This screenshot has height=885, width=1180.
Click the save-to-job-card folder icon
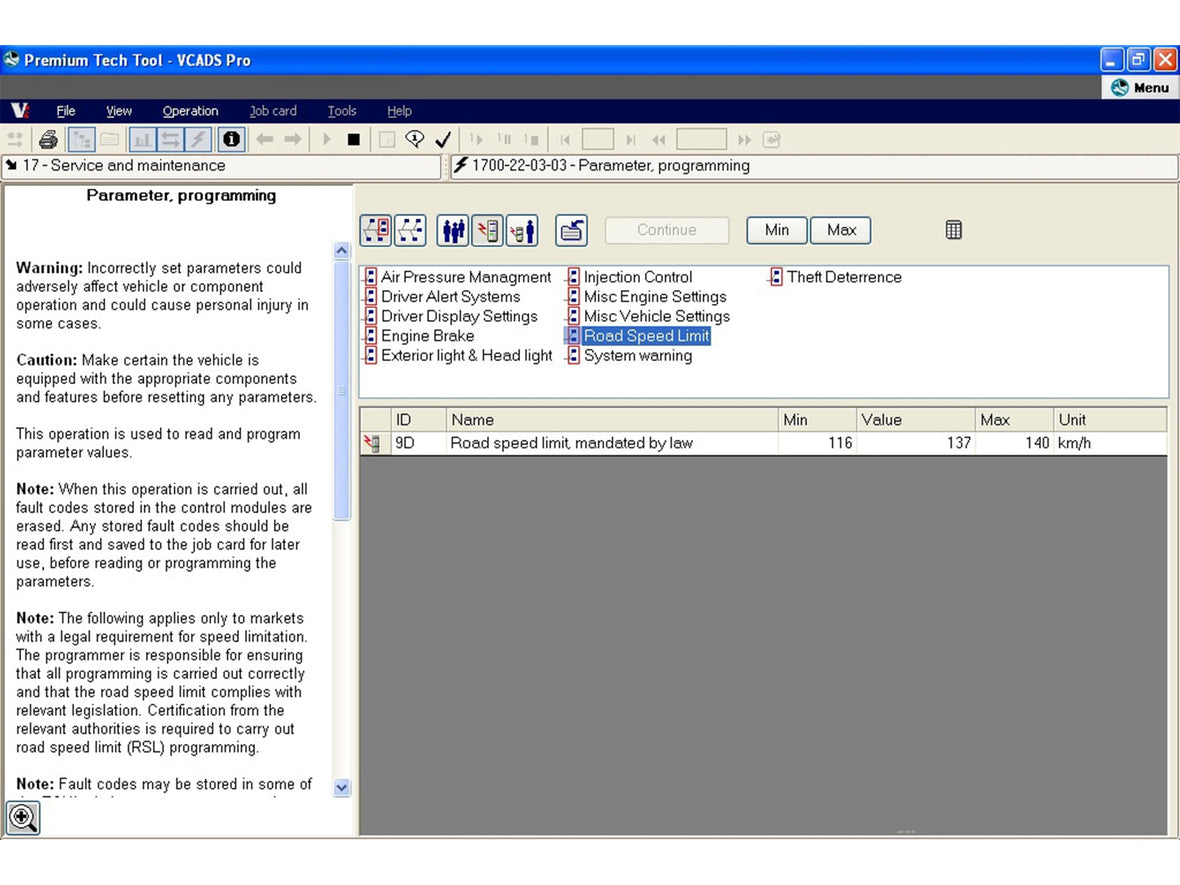[x=571, y=230]
